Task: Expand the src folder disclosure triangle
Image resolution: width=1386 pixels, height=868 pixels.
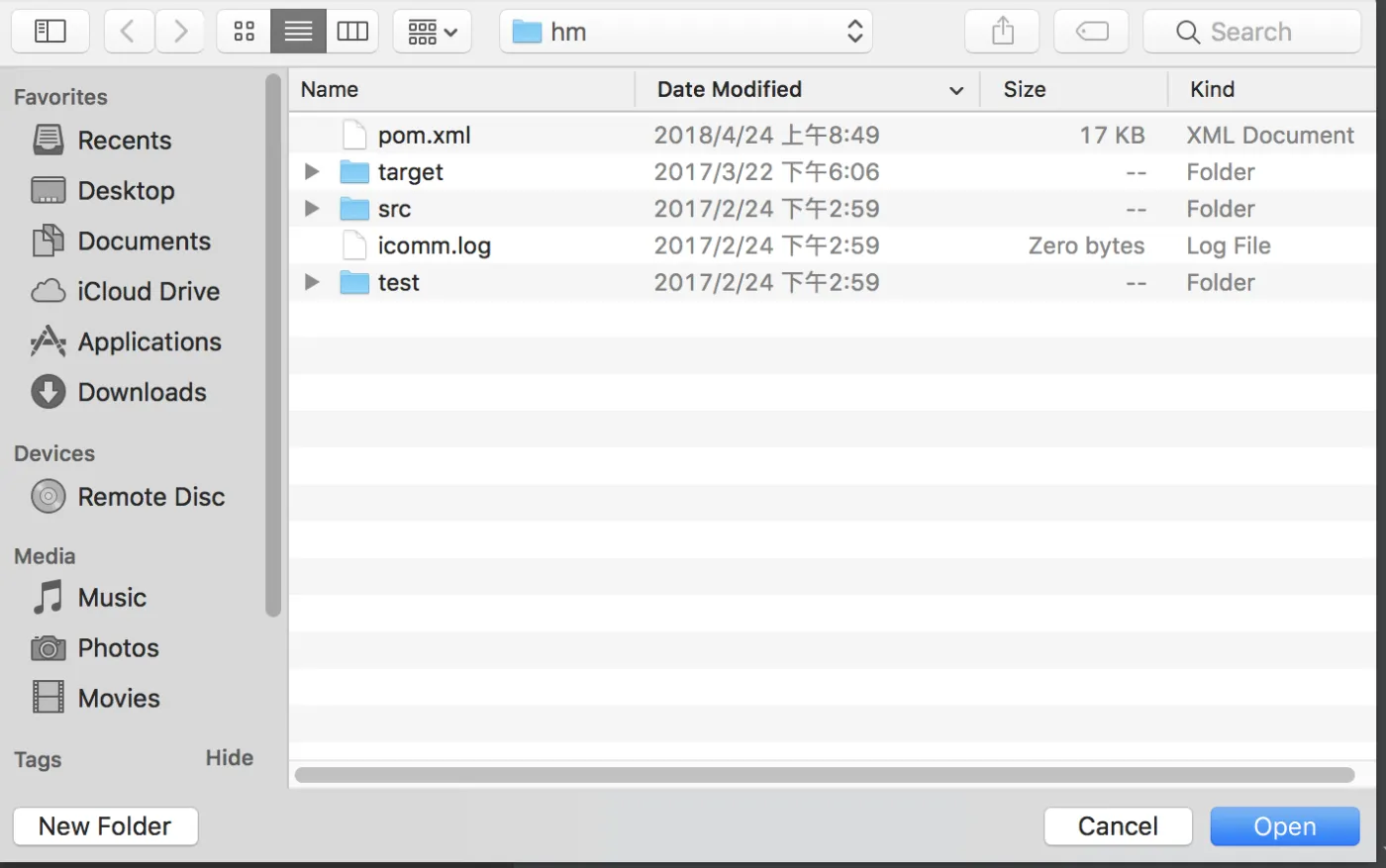Action: click(312, 209)
